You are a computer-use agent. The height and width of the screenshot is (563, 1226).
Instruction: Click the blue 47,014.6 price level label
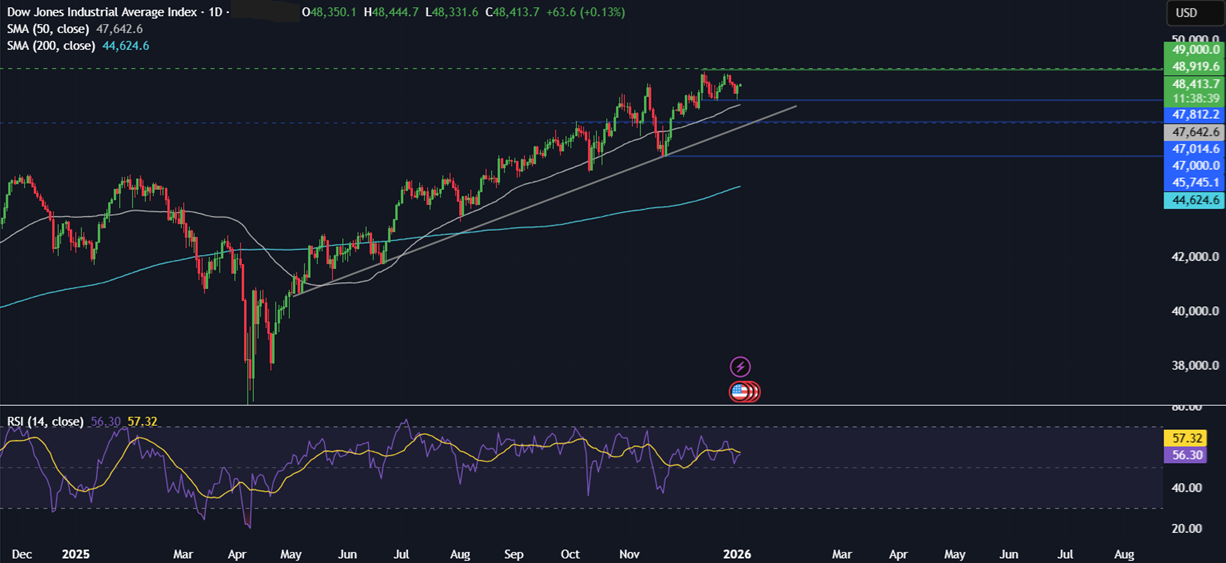[1195, 149]
